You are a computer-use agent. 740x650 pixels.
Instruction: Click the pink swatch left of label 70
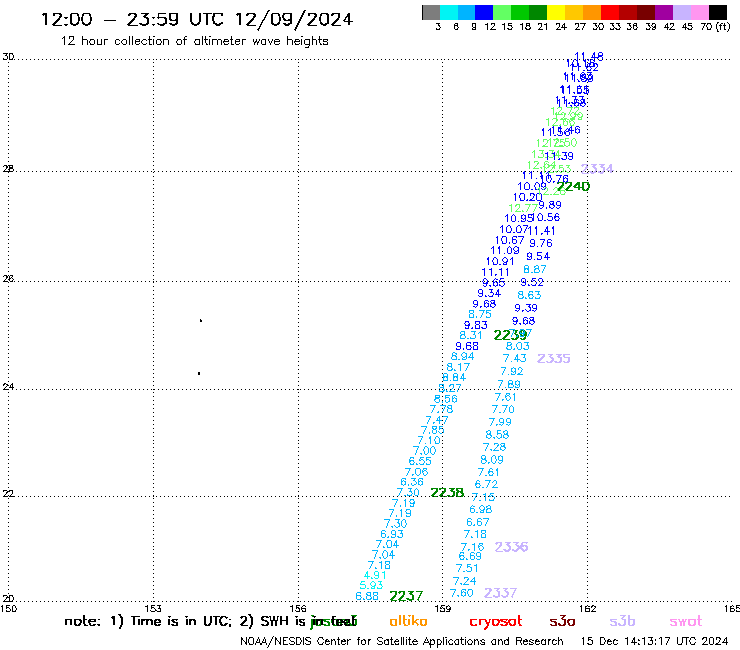coord(699,12)
